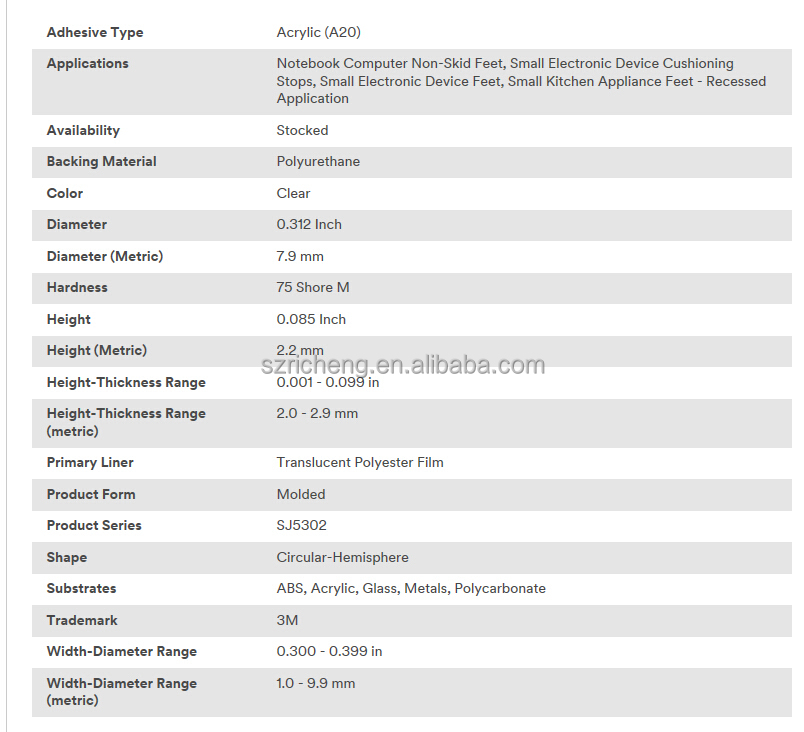Select the 'Color' label

[65, 193]
